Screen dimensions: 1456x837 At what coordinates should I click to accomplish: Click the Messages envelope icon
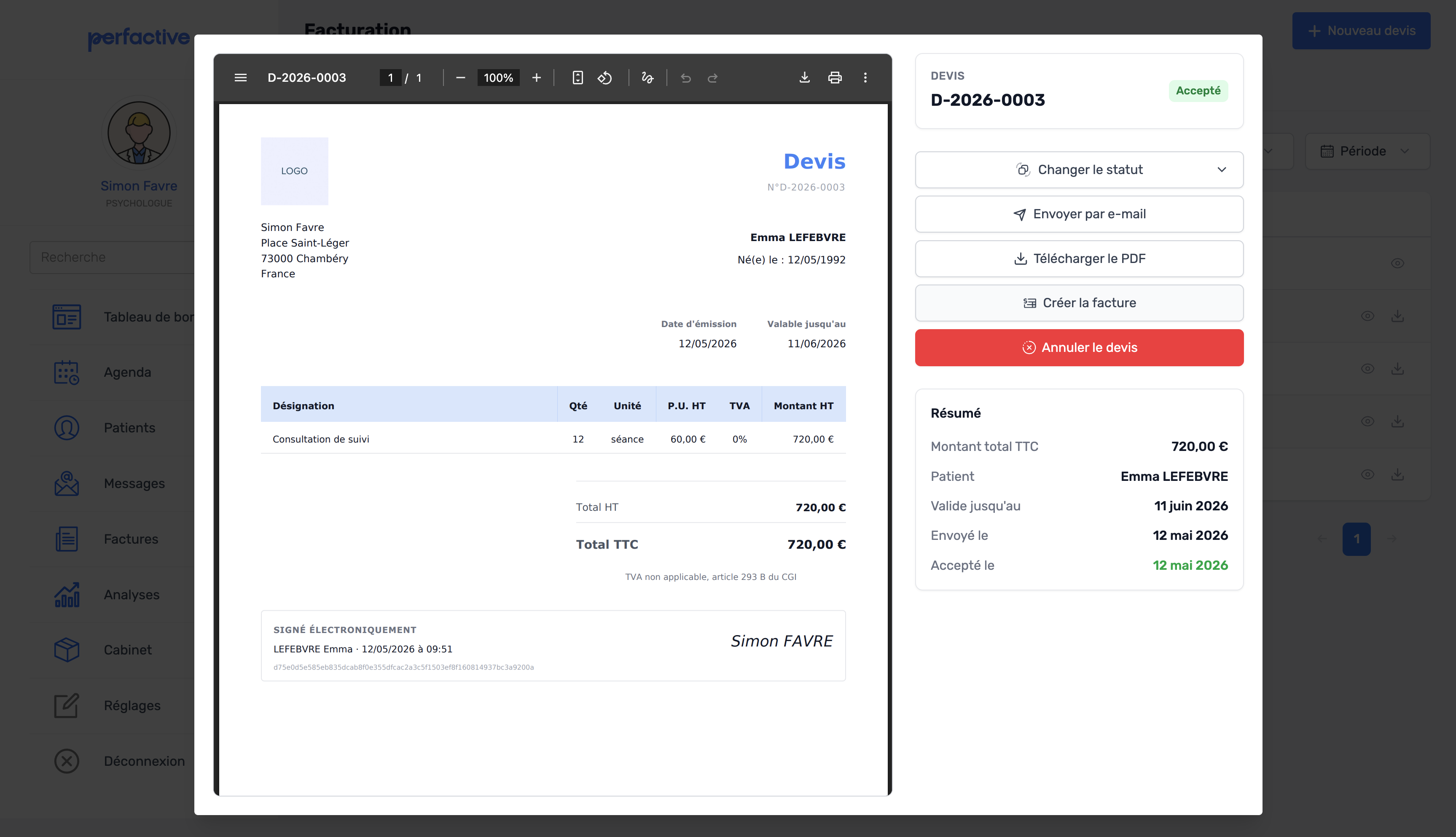[67, 483]
